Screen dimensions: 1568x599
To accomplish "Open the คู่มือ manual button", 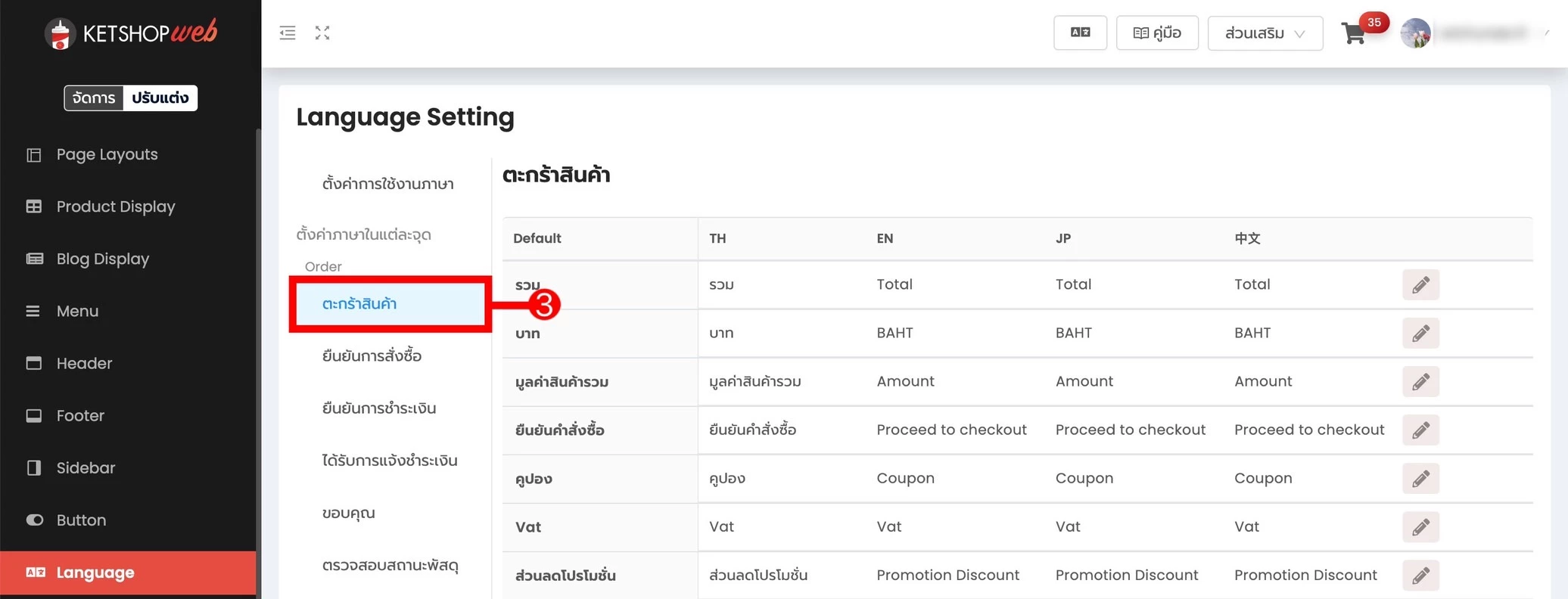I will click(x=1157, y=33).
